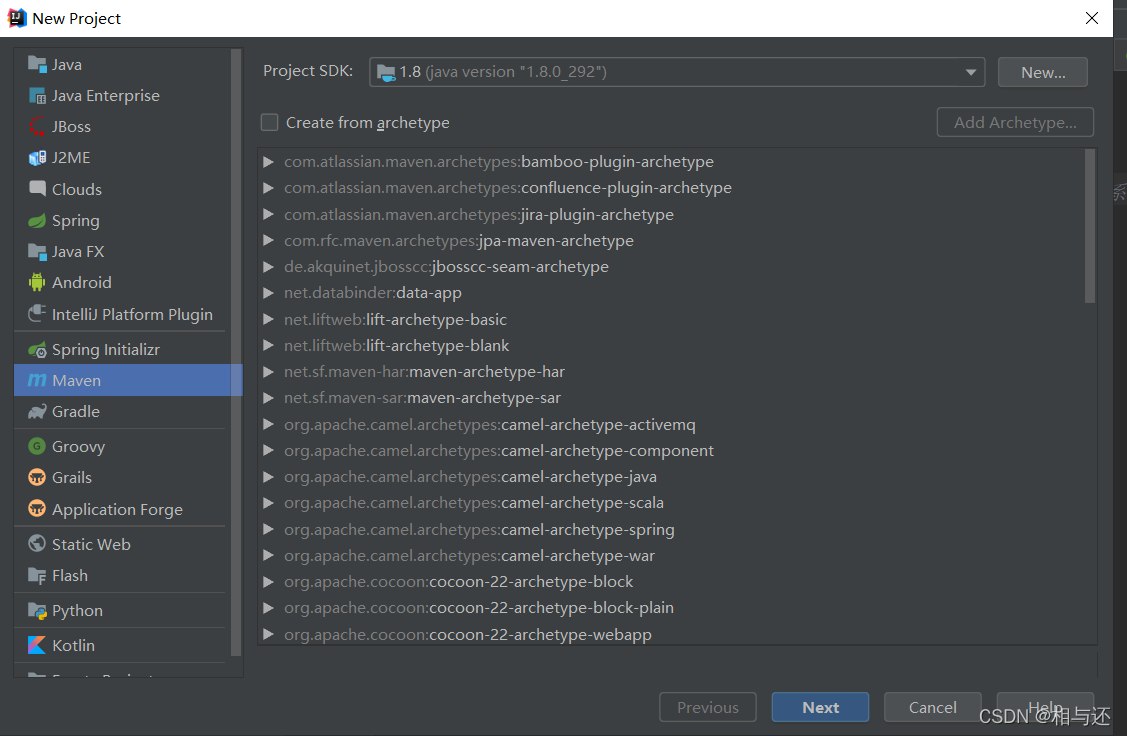Click the JBoss icon
This screenshot has width=1127, height=736.
(37, 126)
